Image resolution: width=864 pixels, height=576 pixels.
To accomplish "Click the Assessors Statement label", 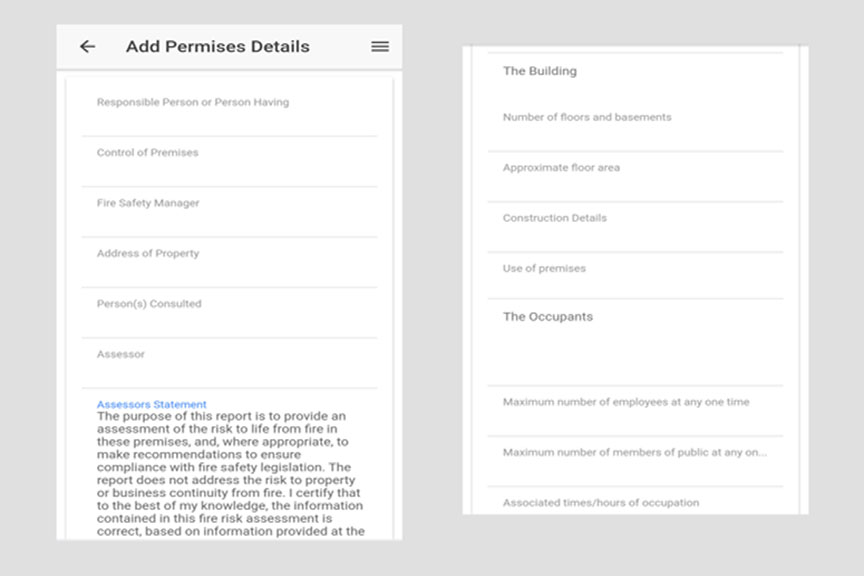I will pyautogui.click(x=151, y=405).
